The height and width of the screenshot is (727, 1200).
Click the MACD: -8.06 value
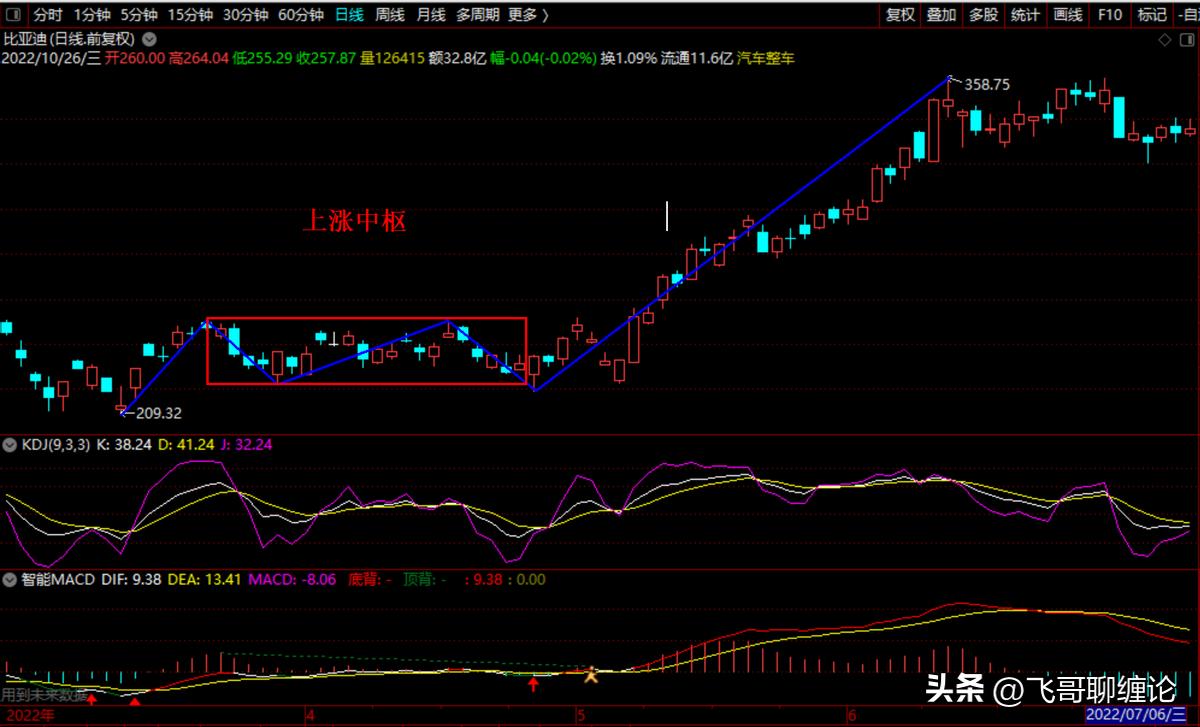292,579
